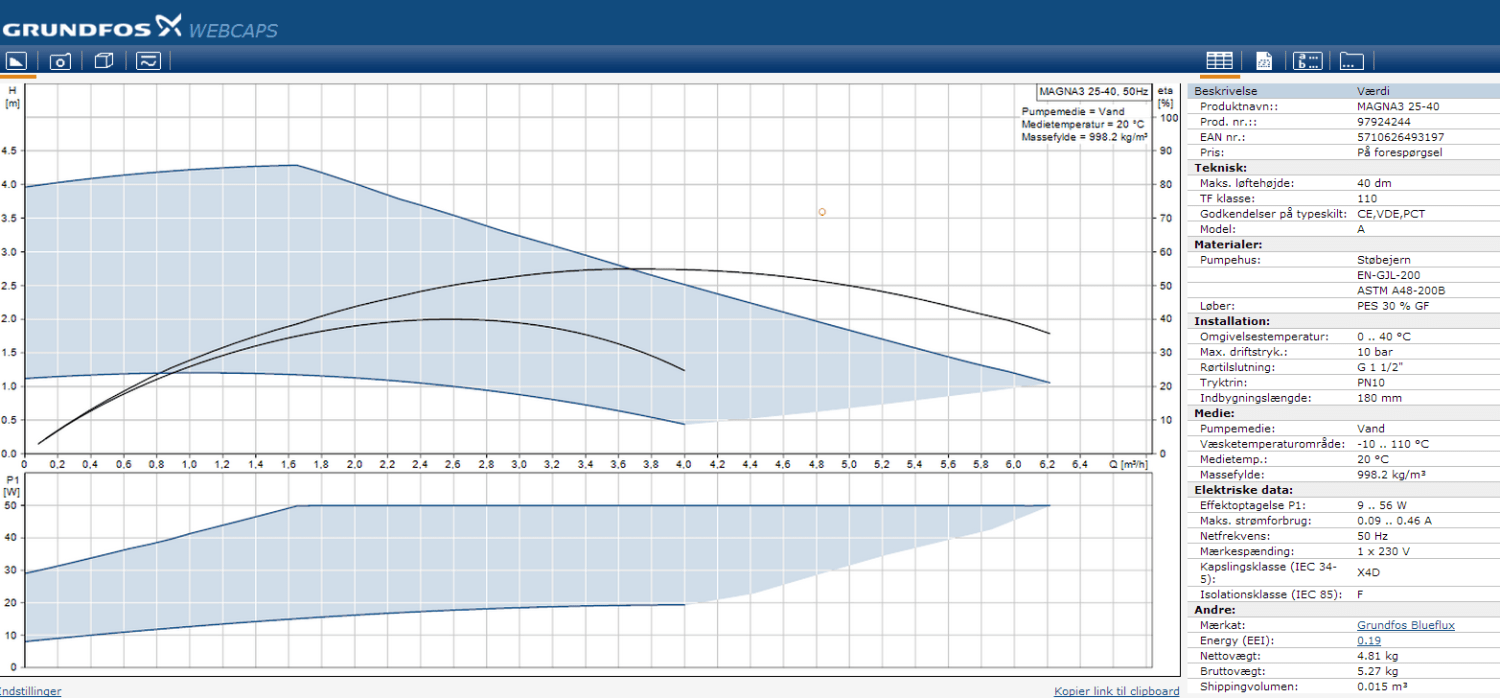Open the Energy EEI 0.19 link
The image size is (1500, 698).
point(1368,640)
